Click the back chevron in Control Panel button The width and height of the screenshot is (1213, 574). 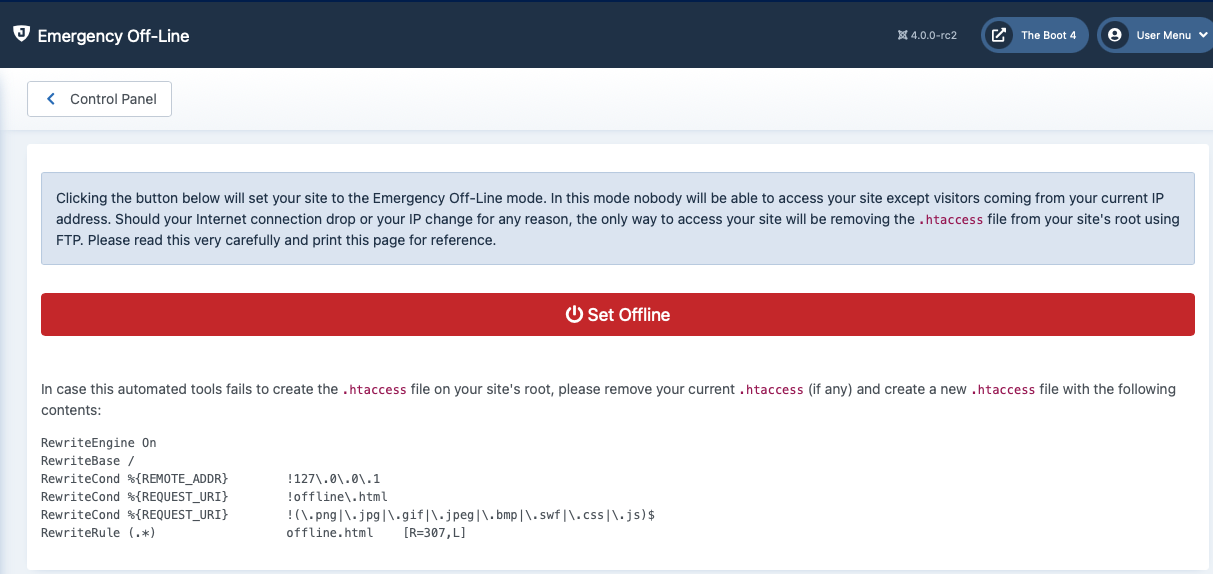coord(51,99)
